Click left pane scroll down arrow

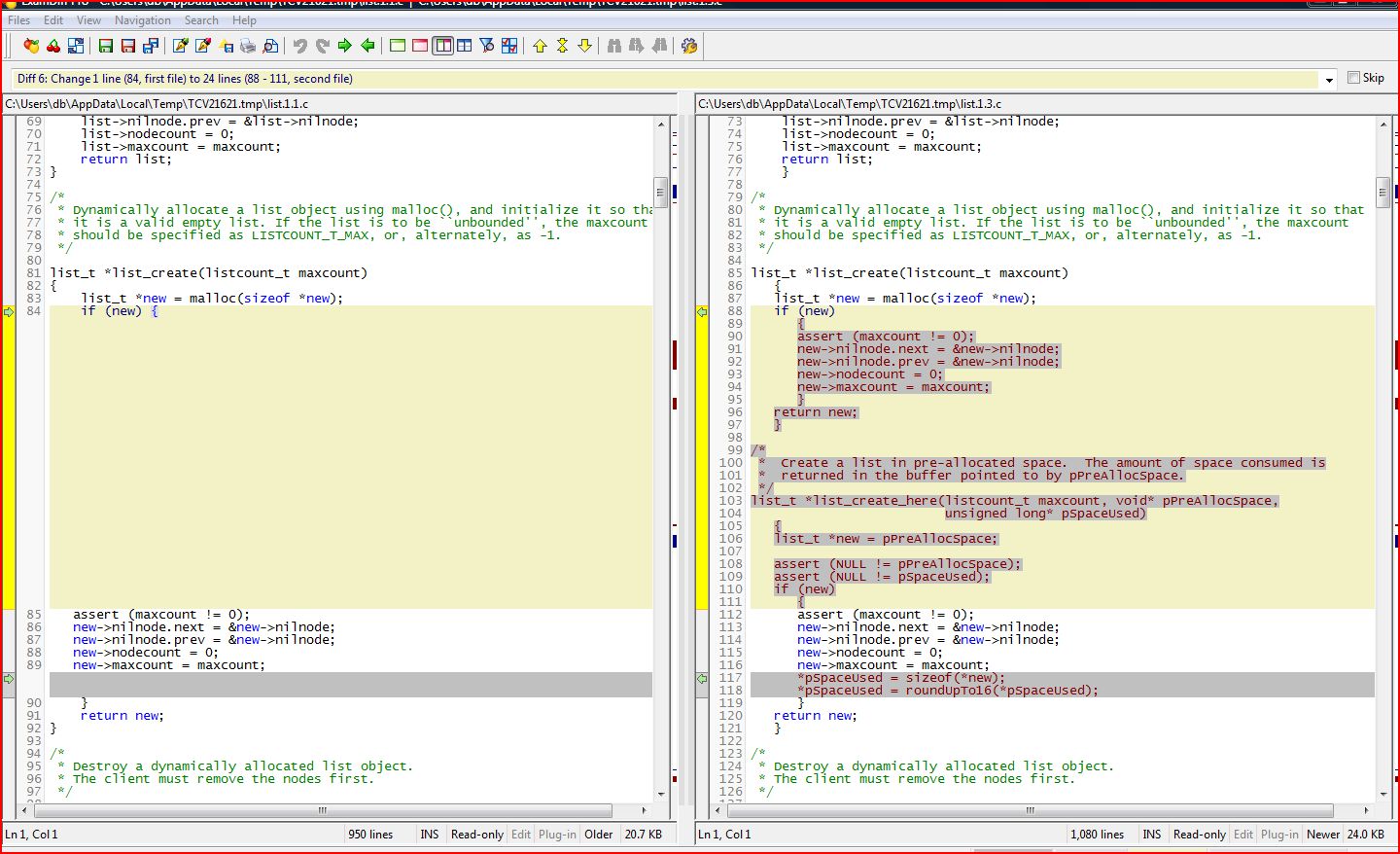point(661,795)
